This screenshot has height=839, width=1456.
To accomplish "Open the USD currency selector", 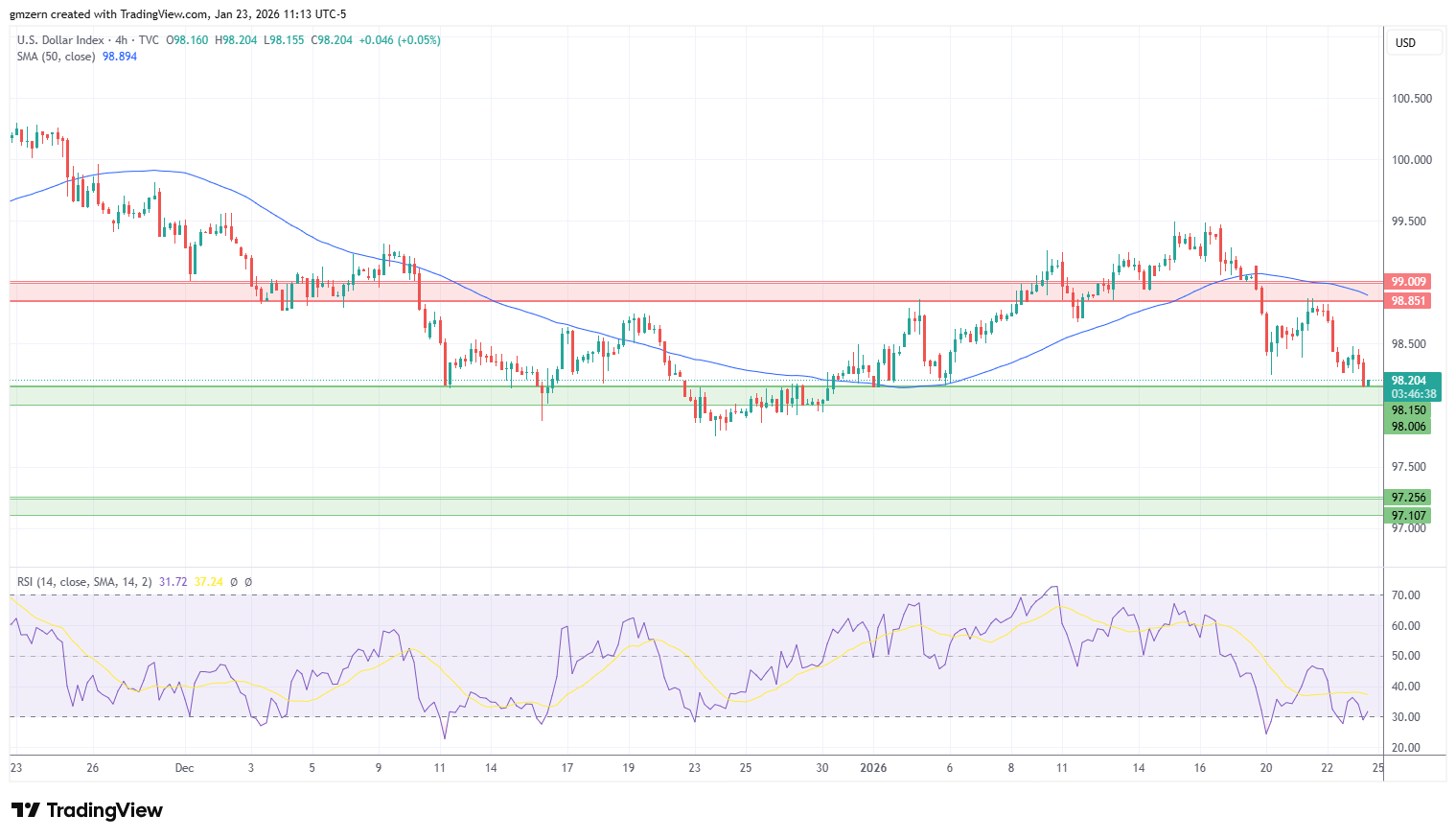I will 1415,43.
